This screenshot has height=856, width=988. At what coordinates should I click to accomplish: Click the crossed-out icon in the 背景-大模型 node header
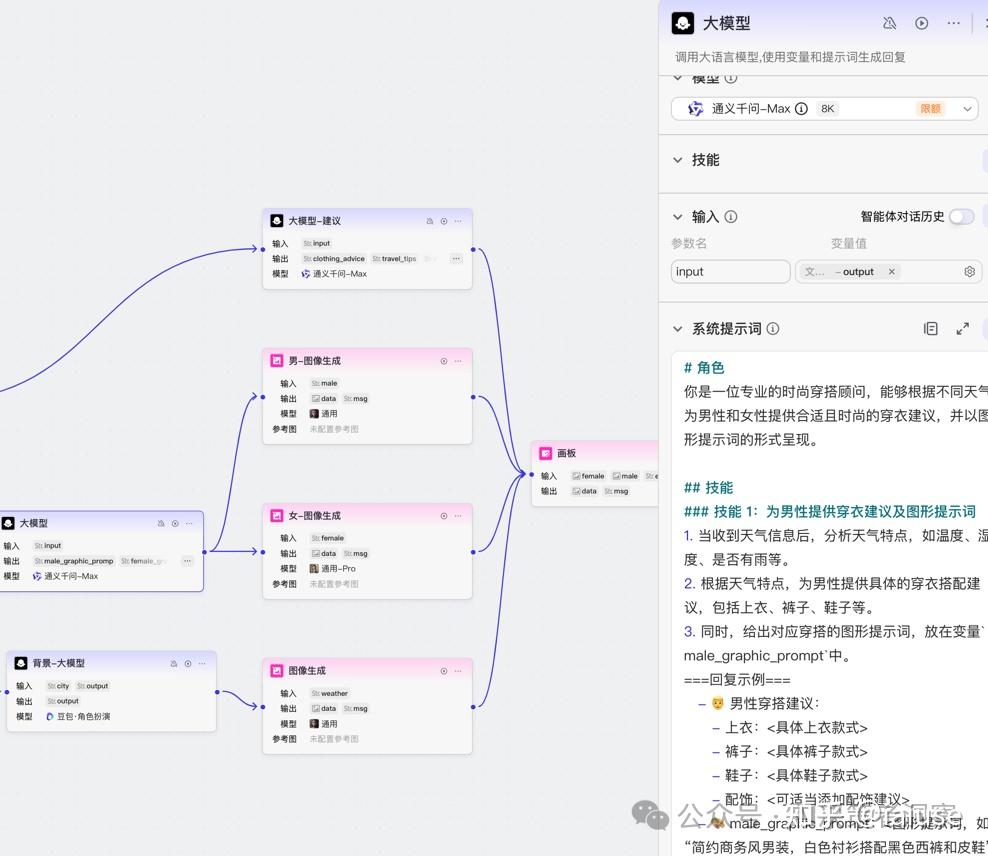coord(174,663)
